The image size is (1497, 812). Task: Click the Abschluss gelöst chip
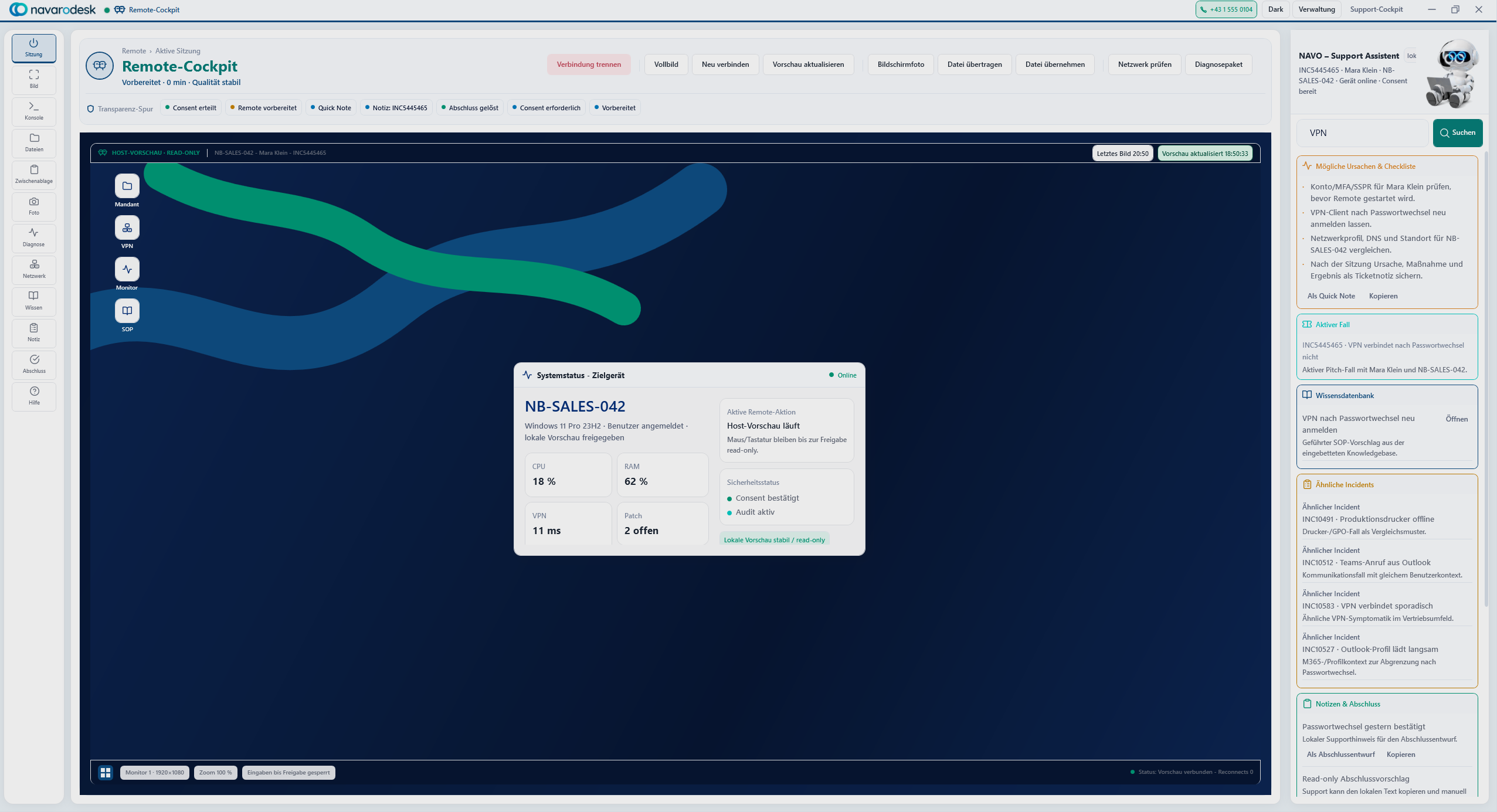(x=470, y=108)
